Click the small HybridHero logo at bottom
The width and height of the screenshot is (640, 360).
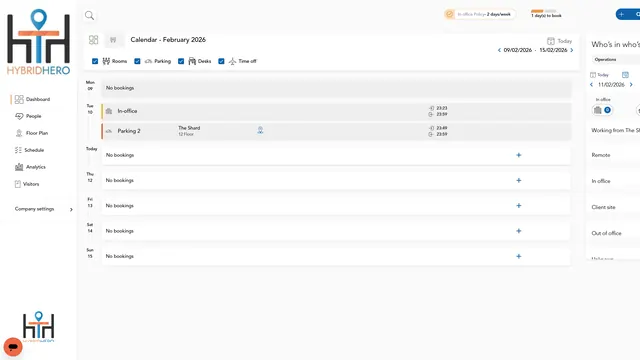tap(38, 327)
